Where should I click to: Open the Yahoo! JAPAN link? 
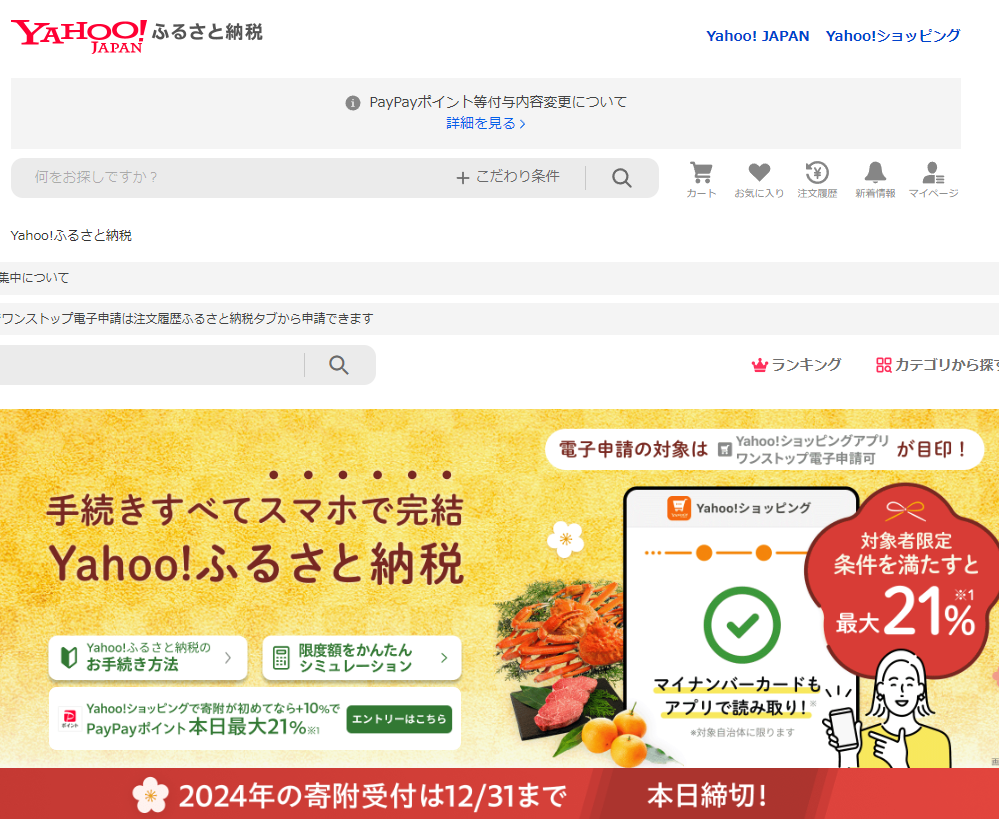click(758, 36)
